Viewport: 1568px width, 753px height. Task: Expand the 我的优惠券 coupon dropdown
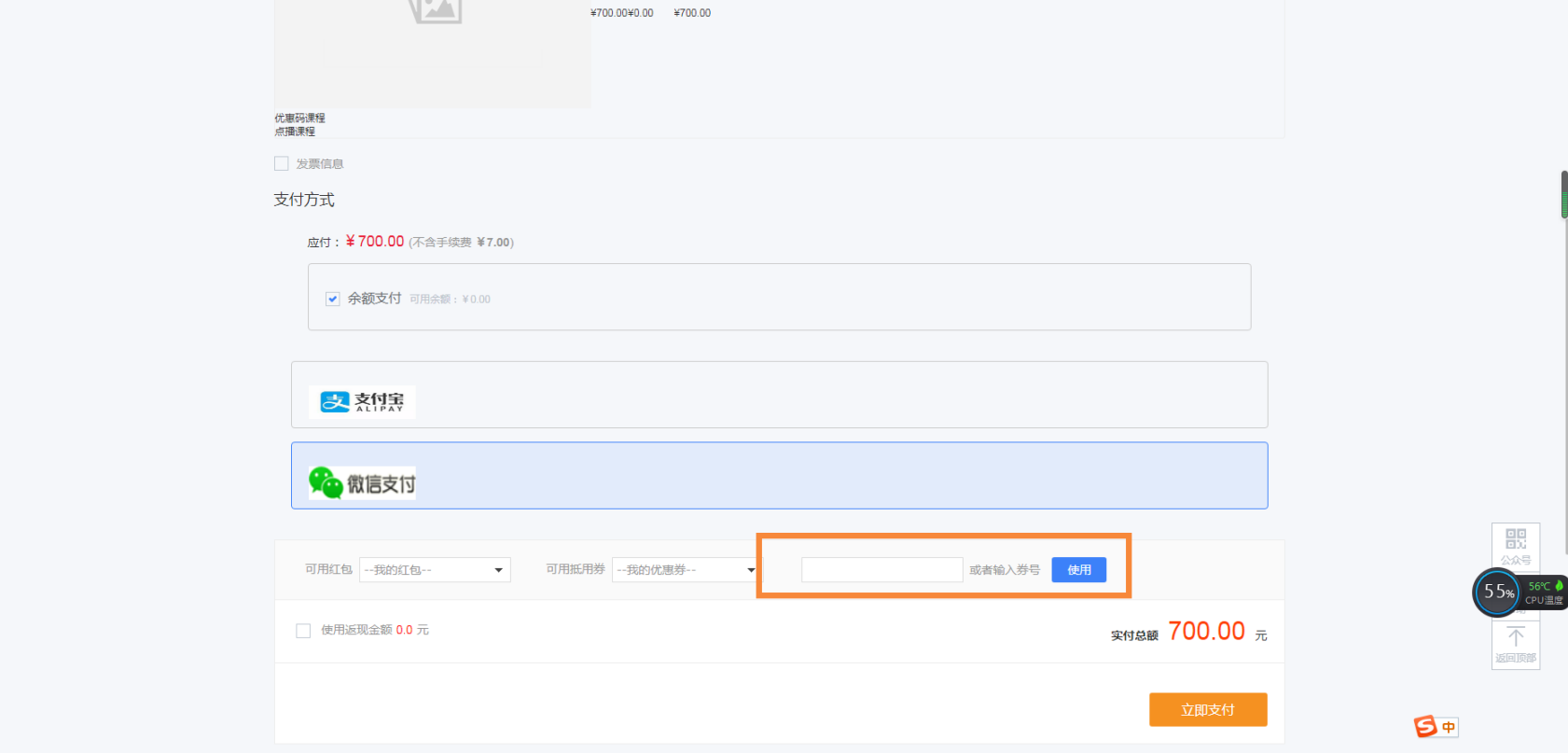[x=686, y=570]
